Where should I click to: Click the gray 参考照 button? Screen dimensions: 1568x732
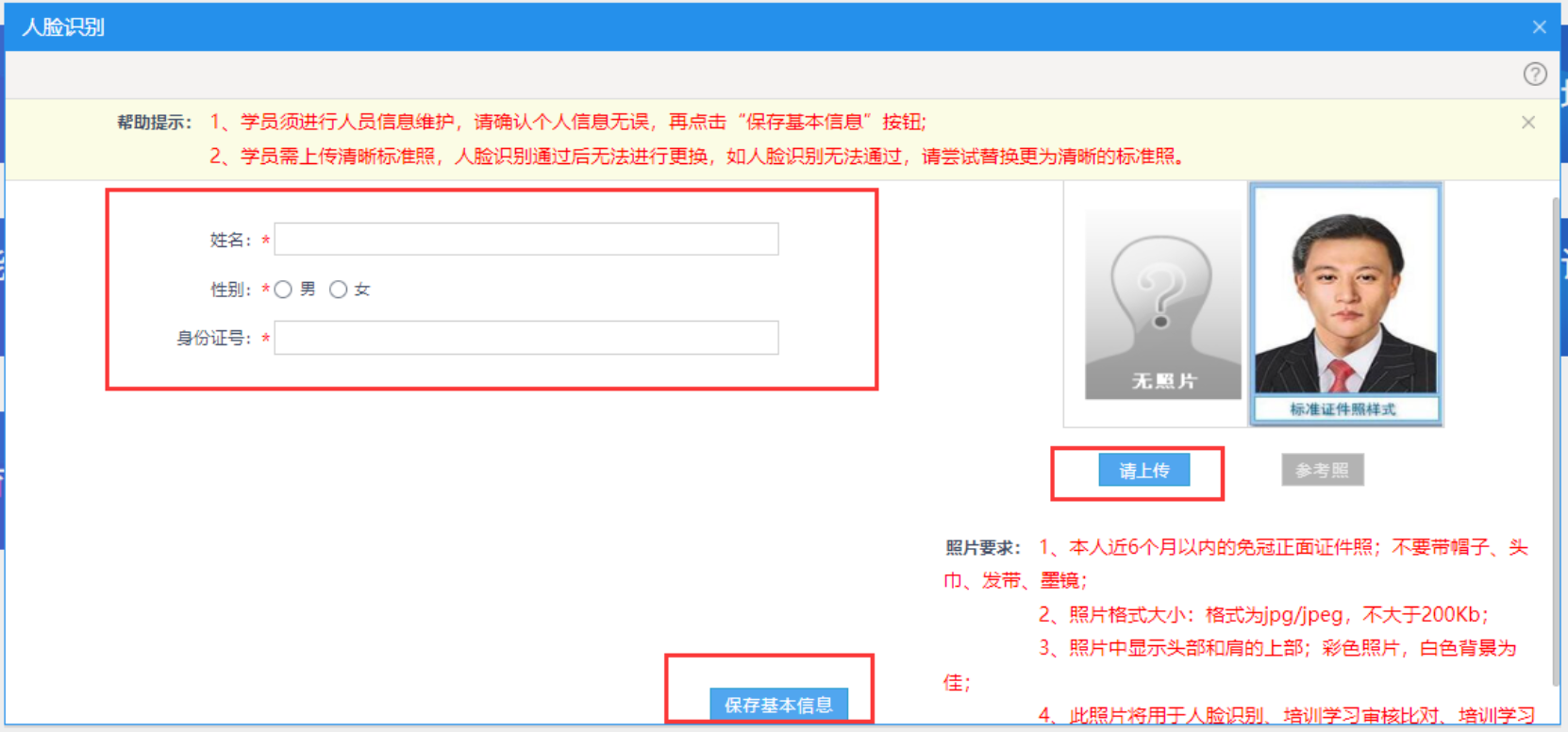pos(1322,470)
